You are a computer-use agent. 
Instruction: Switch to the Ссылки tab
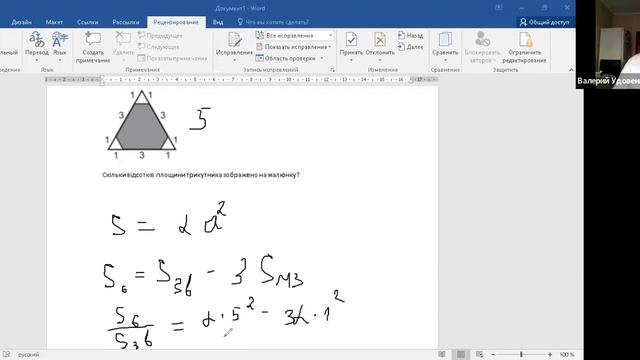(x=87, y=22)
